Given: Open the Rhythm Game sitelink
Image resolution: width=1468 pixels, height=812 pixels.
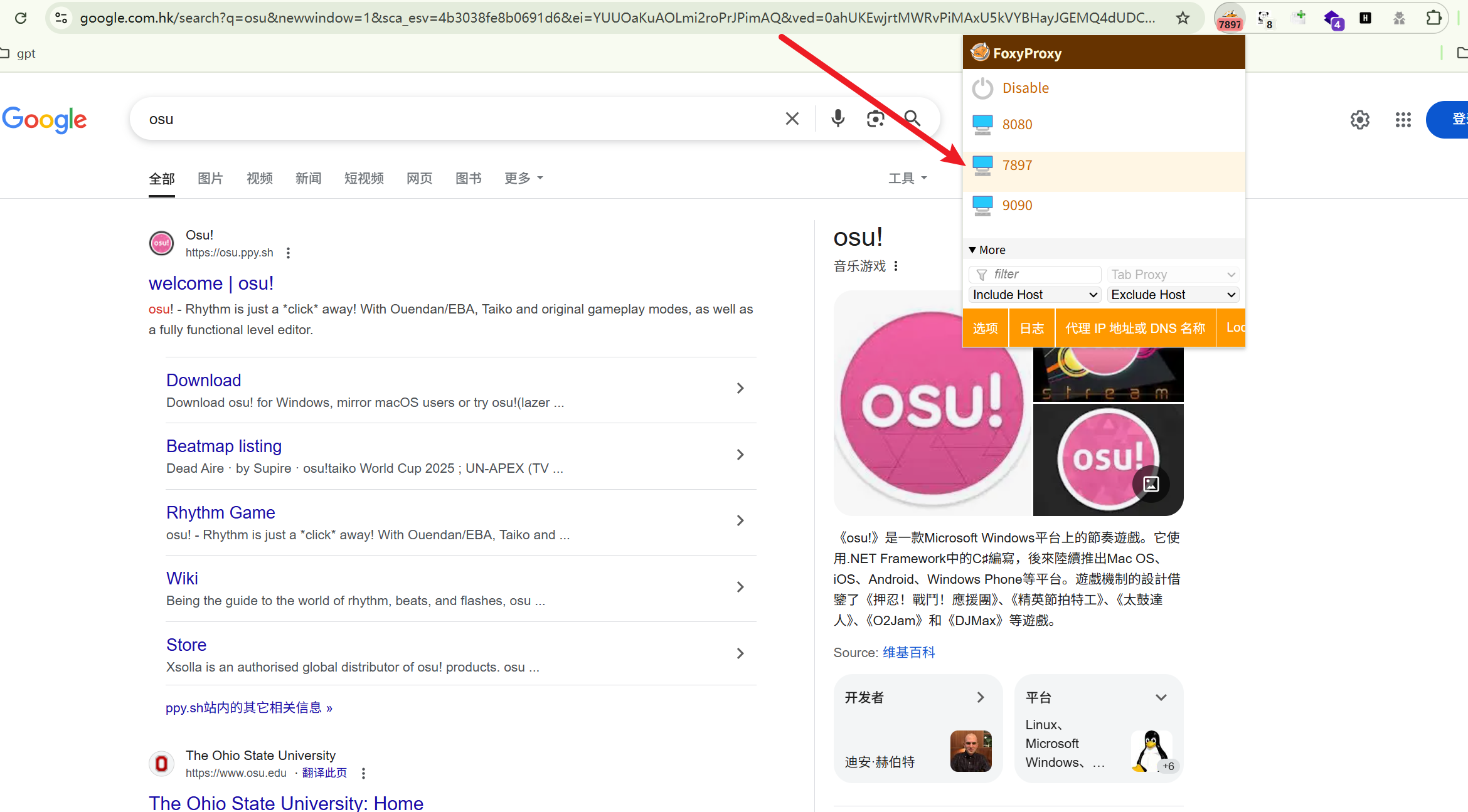Looking at the screenshot, I should 221,513.
